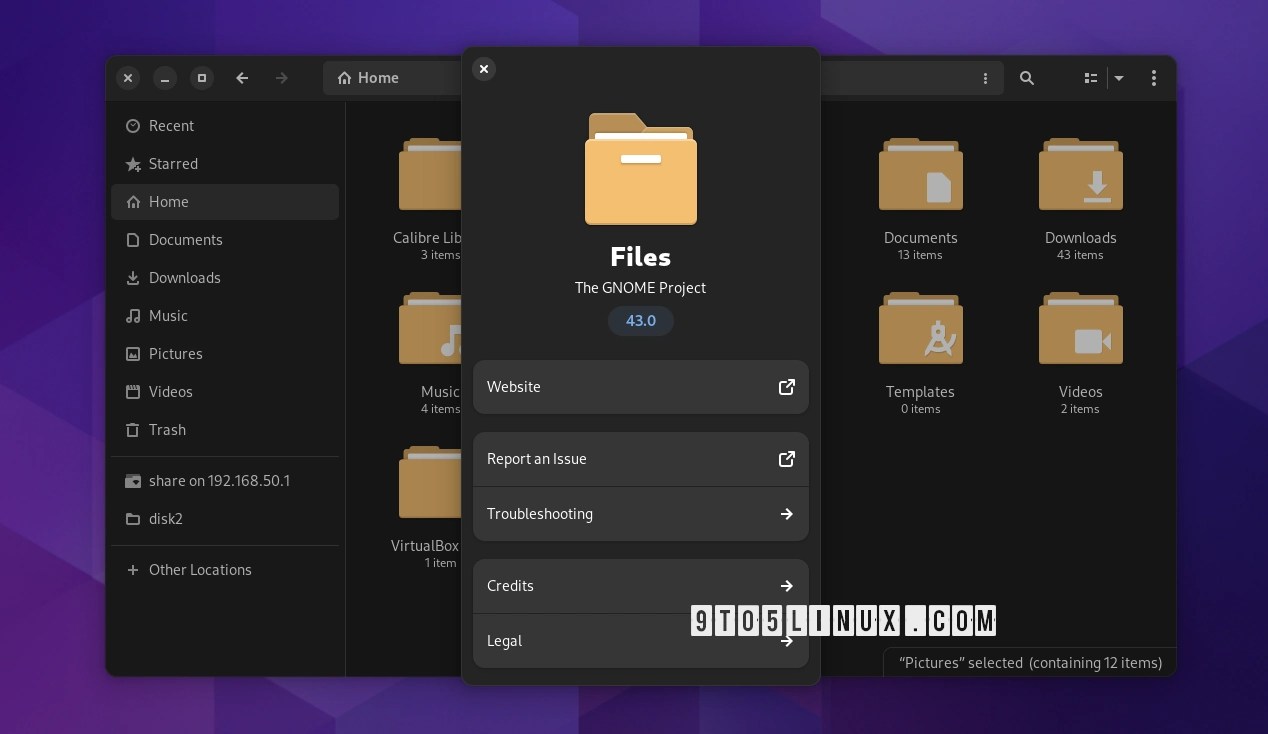Open Other Locations in the sidebar

(225, 570)
